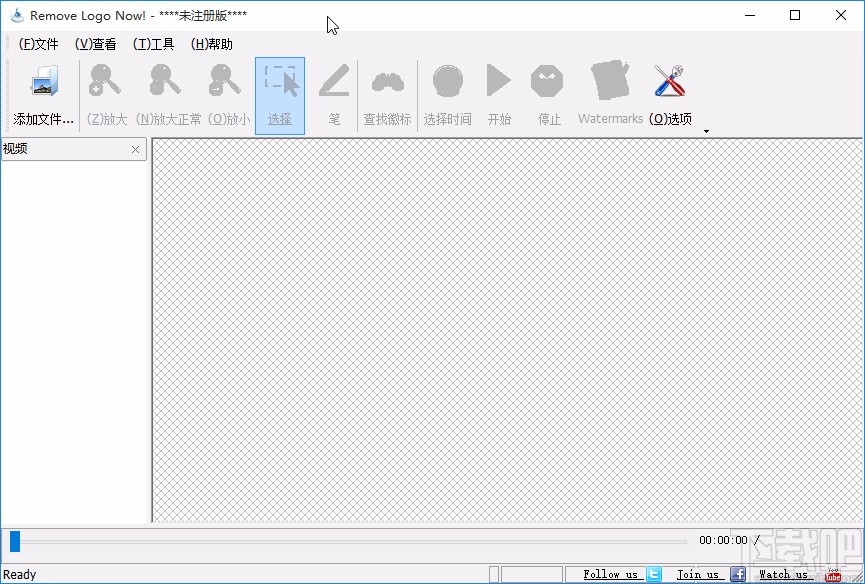Click the Follow us link

click(610, 574)
